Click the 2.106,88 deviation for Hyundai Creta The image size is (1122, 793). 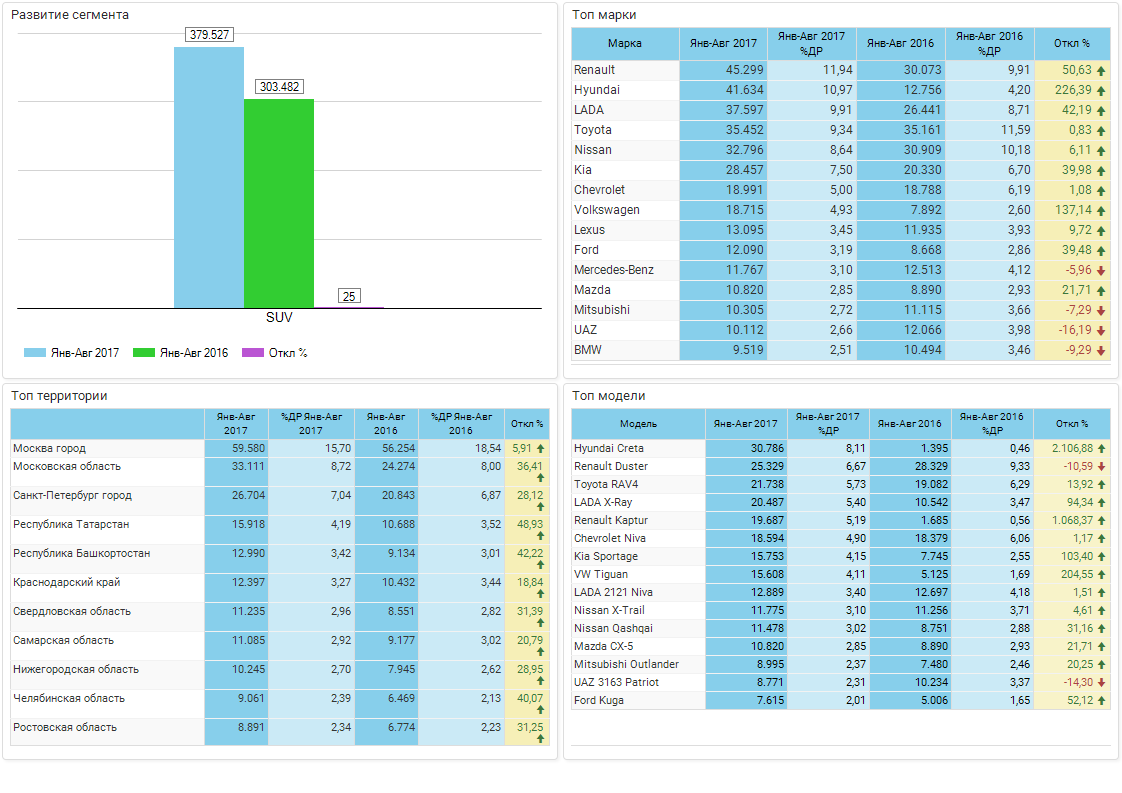pos(1073,449)
